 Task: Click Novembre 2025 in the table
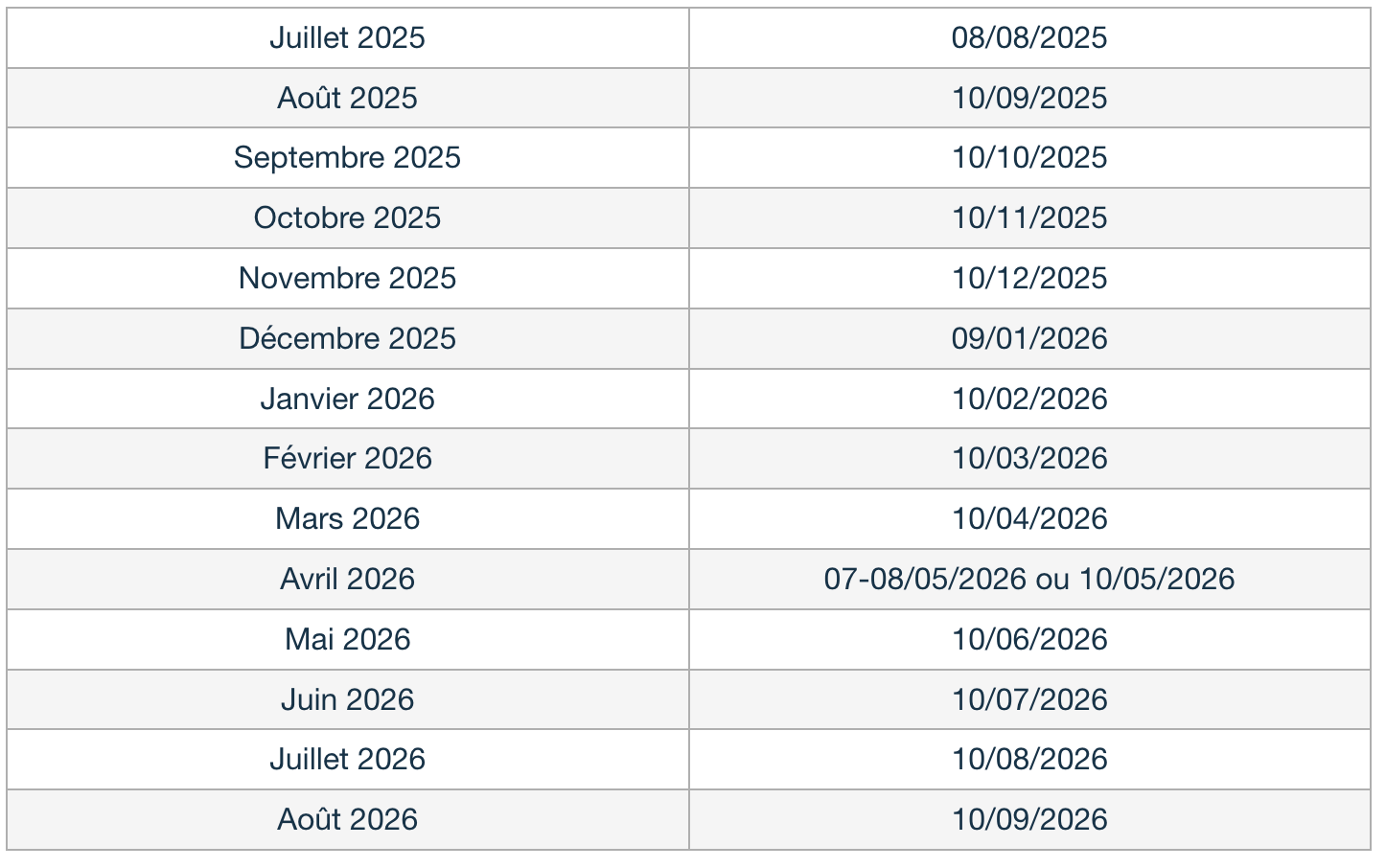point(347,279)
